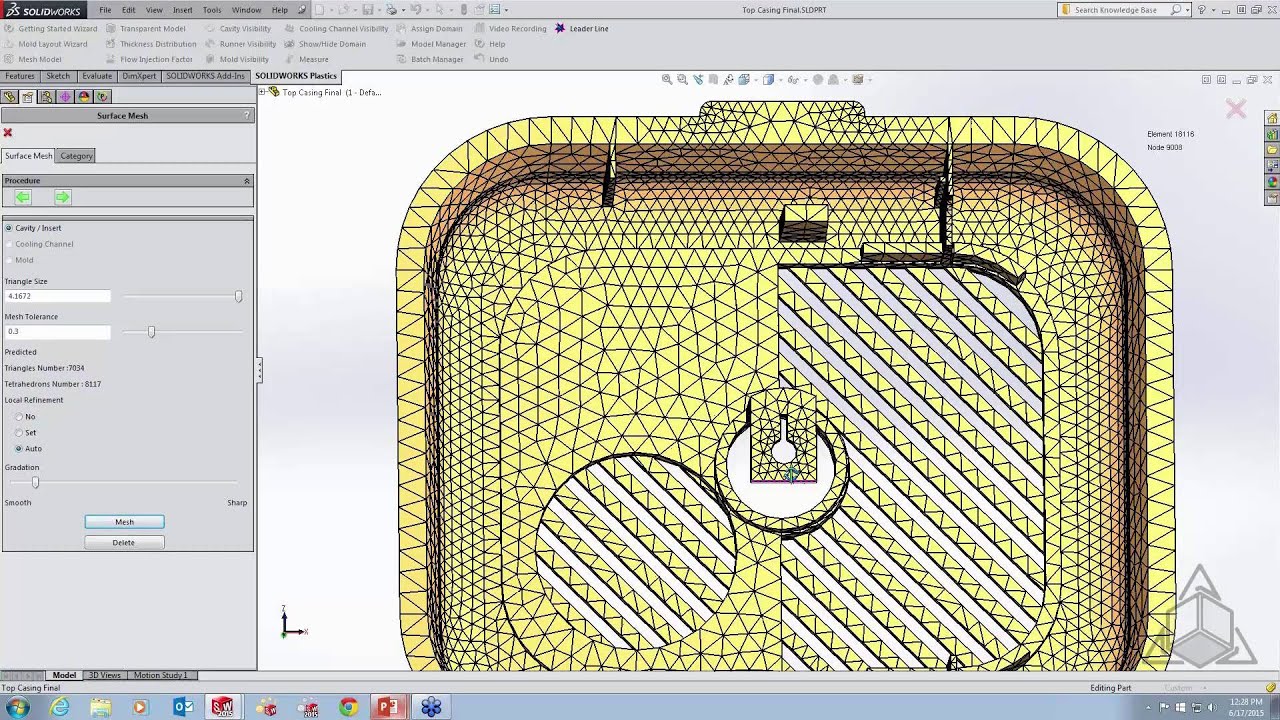Select the Measure tool

307,59
